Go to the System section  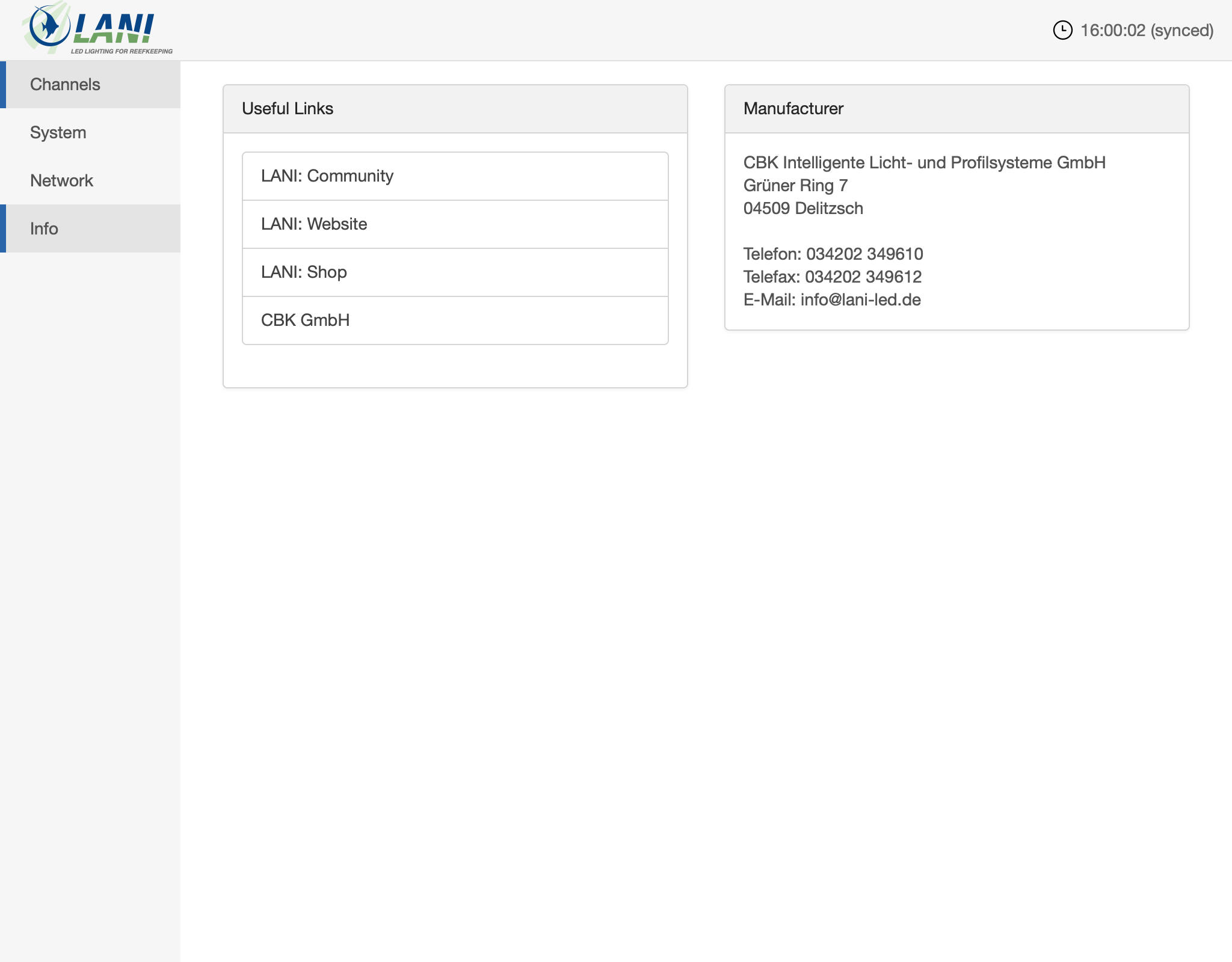pyautogui.click(x=58, y=132)
